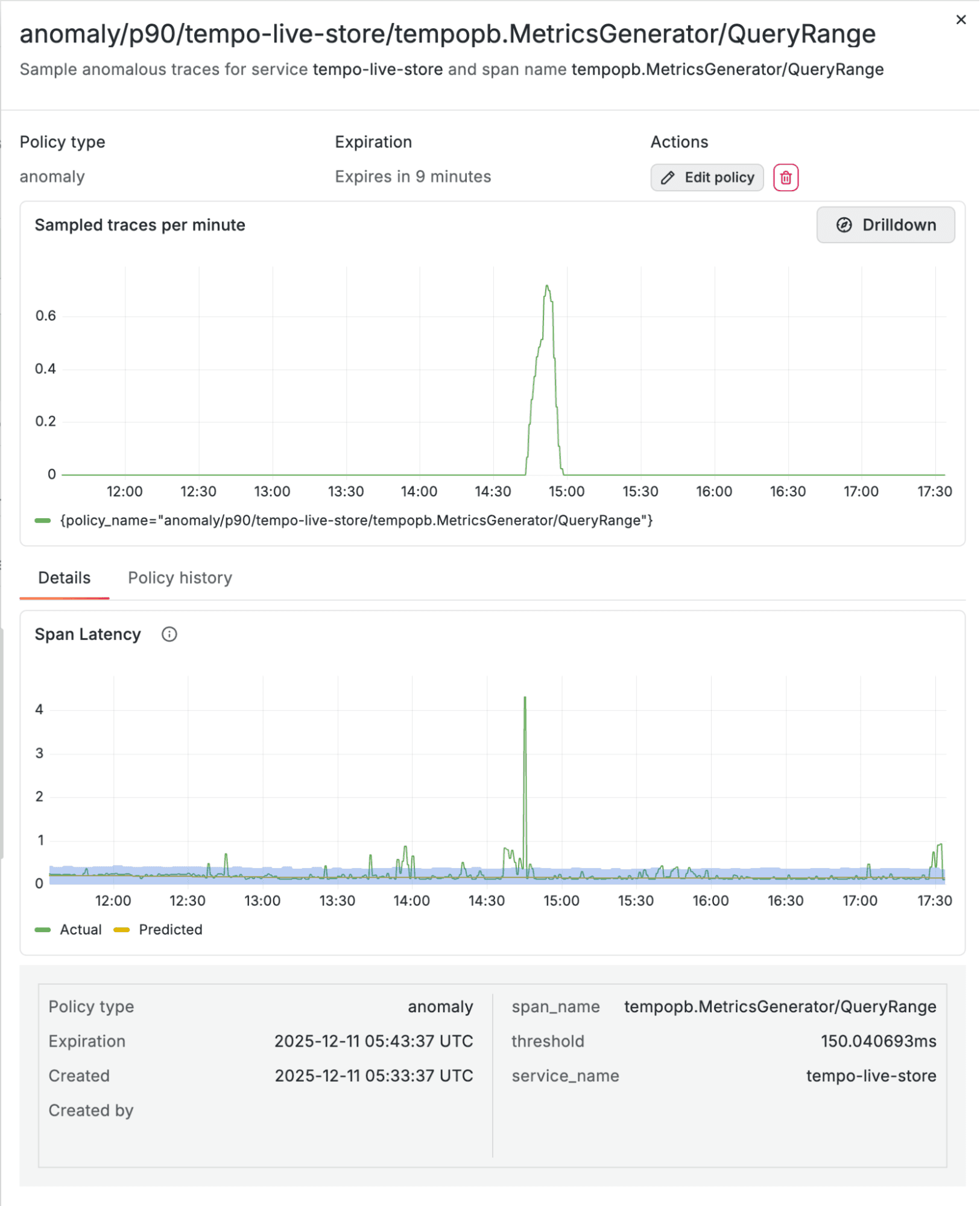Click the red trash delete icon

(x=786, y=177)
